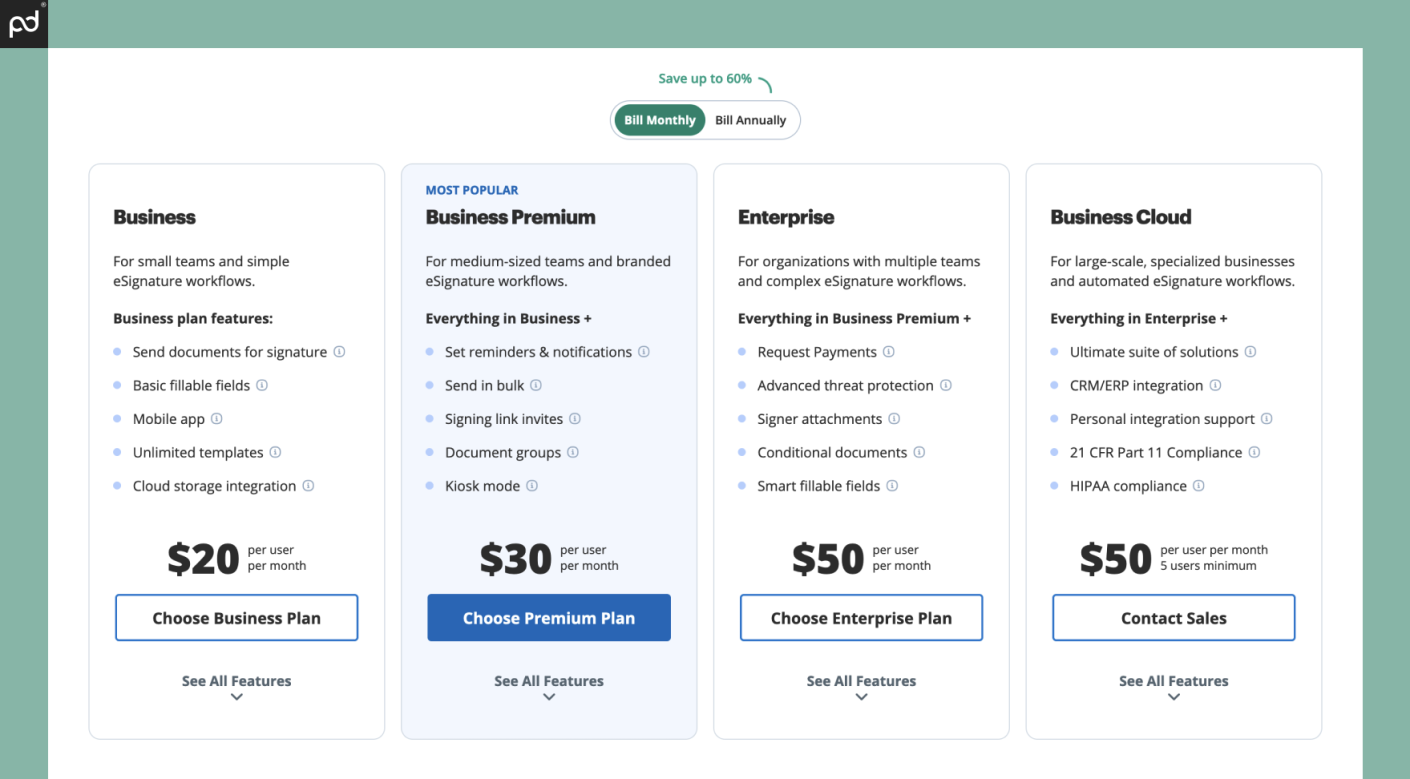The image size is (1410, 779).
Task: Contact Sales for Business Cloud
Action: [1173, 617]
